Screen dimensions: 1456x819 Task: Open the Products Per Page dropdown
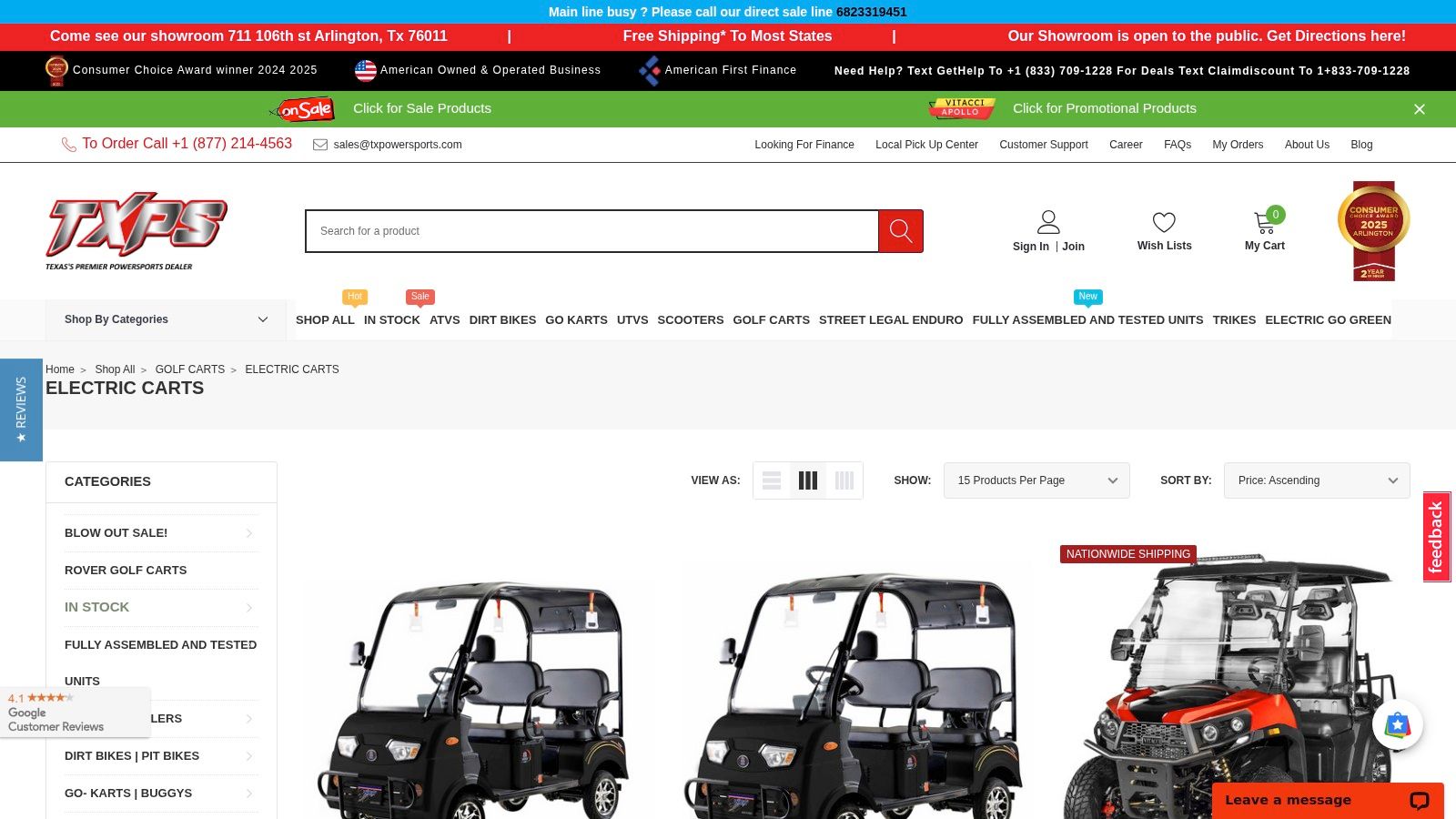tap(1036, 480)
